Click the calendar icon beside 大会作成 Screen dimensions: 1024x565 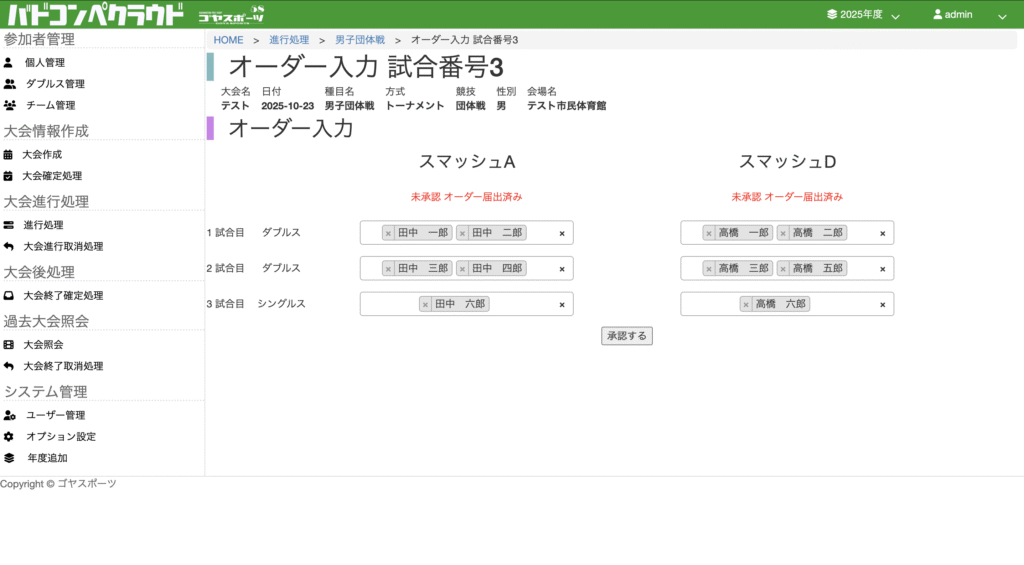8,155
